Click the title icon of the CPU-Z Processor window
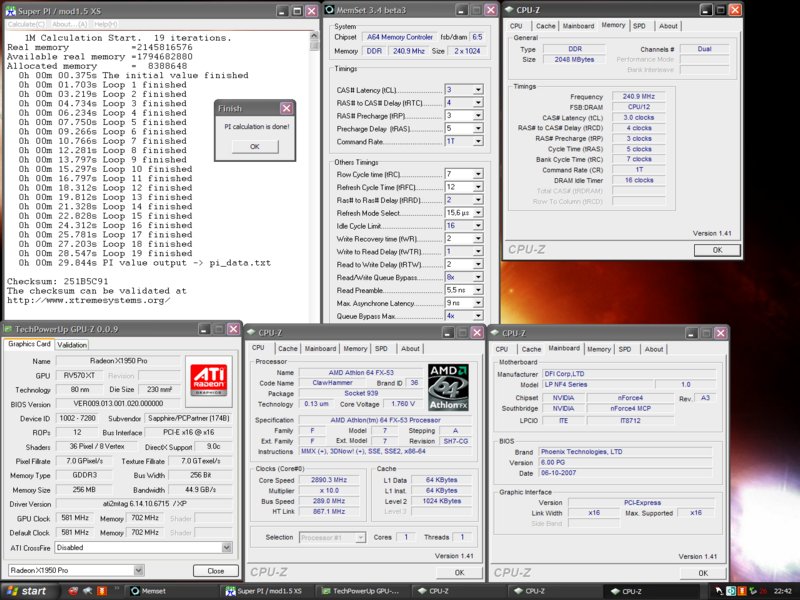 click(251, 333)
